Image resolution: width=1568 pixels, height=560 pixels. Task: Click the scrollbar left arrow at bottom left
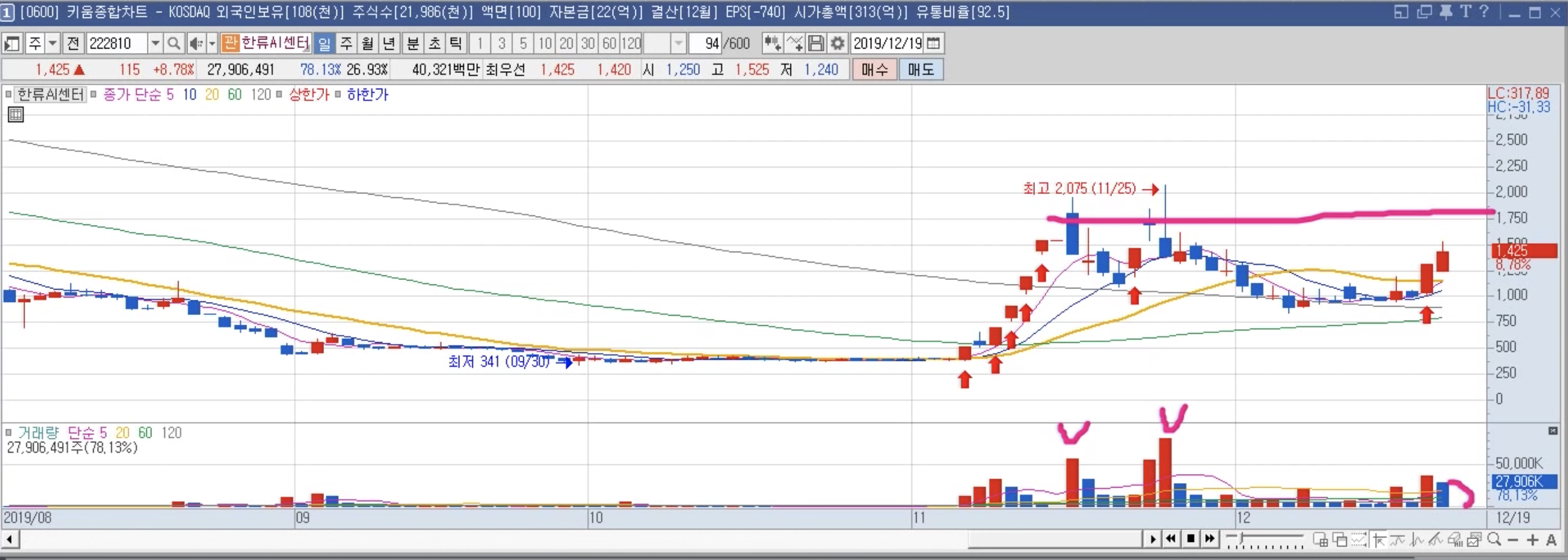point(10,539)
